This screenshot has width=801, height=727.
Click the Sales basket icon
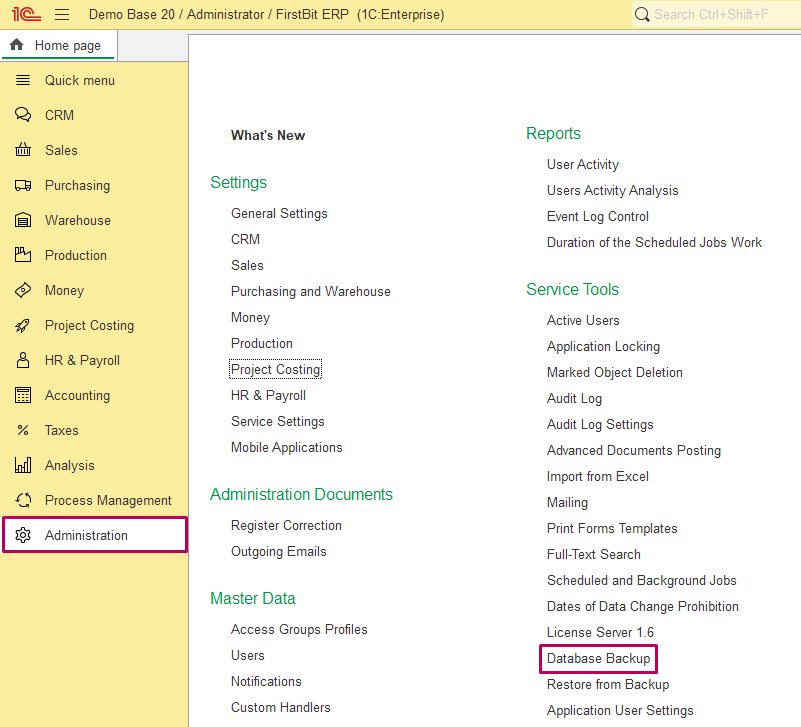coord(23,150)
